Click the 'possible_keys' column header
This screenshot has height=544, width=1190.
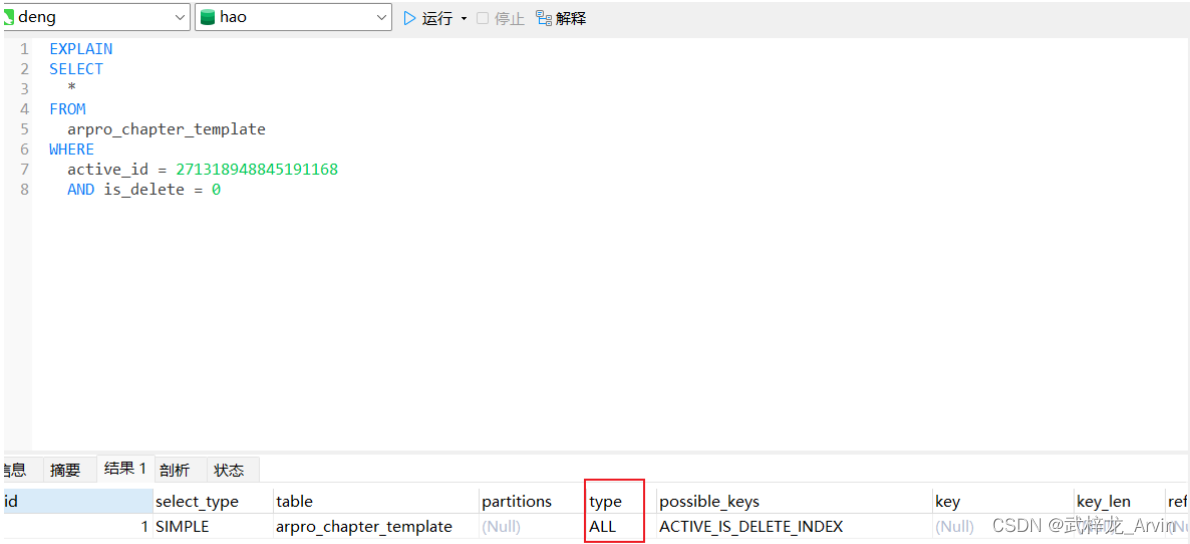(709, 501)
